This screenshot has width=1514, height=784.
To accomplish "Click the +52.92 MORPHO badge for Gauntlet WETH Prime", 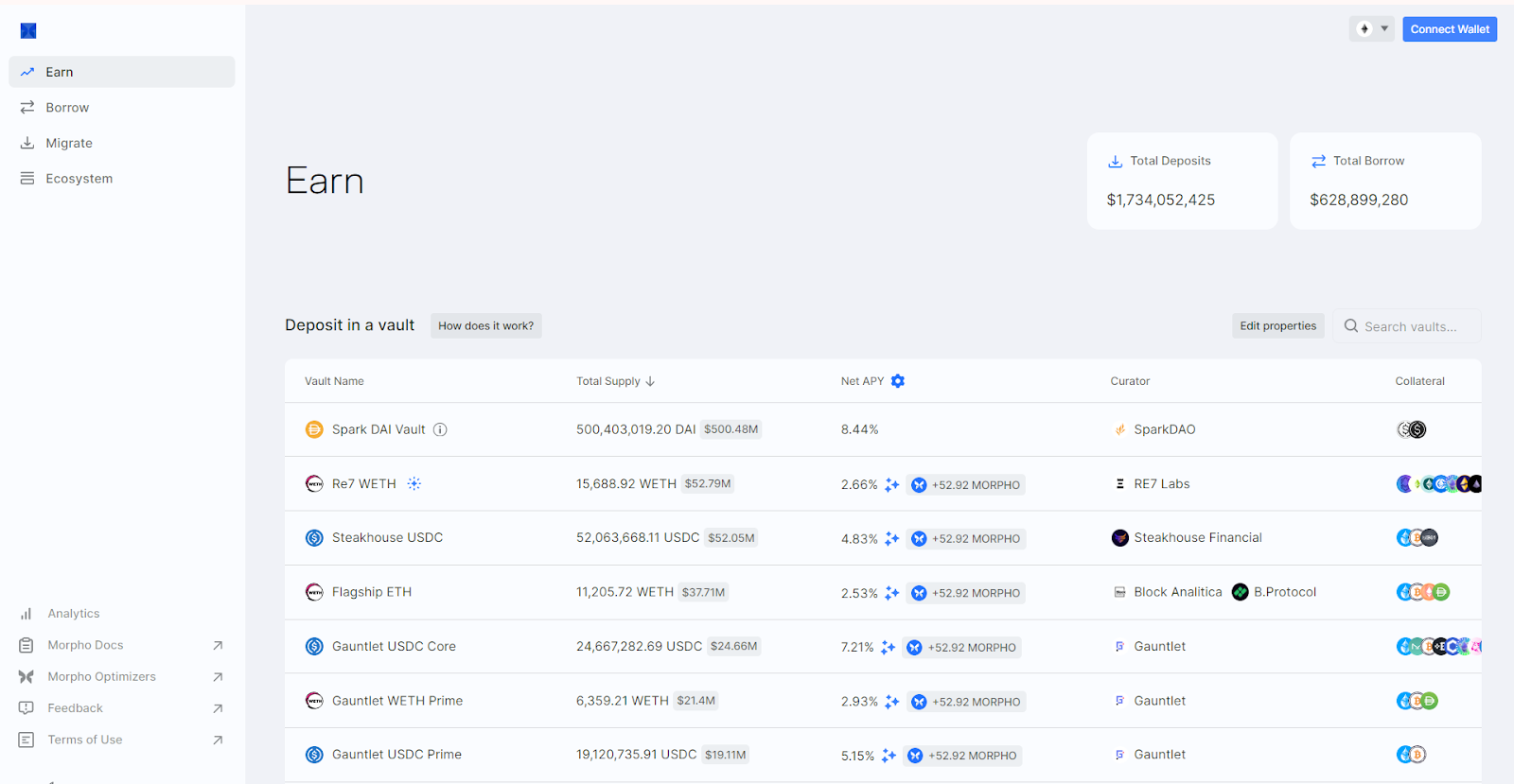I will tap(965, 702).
